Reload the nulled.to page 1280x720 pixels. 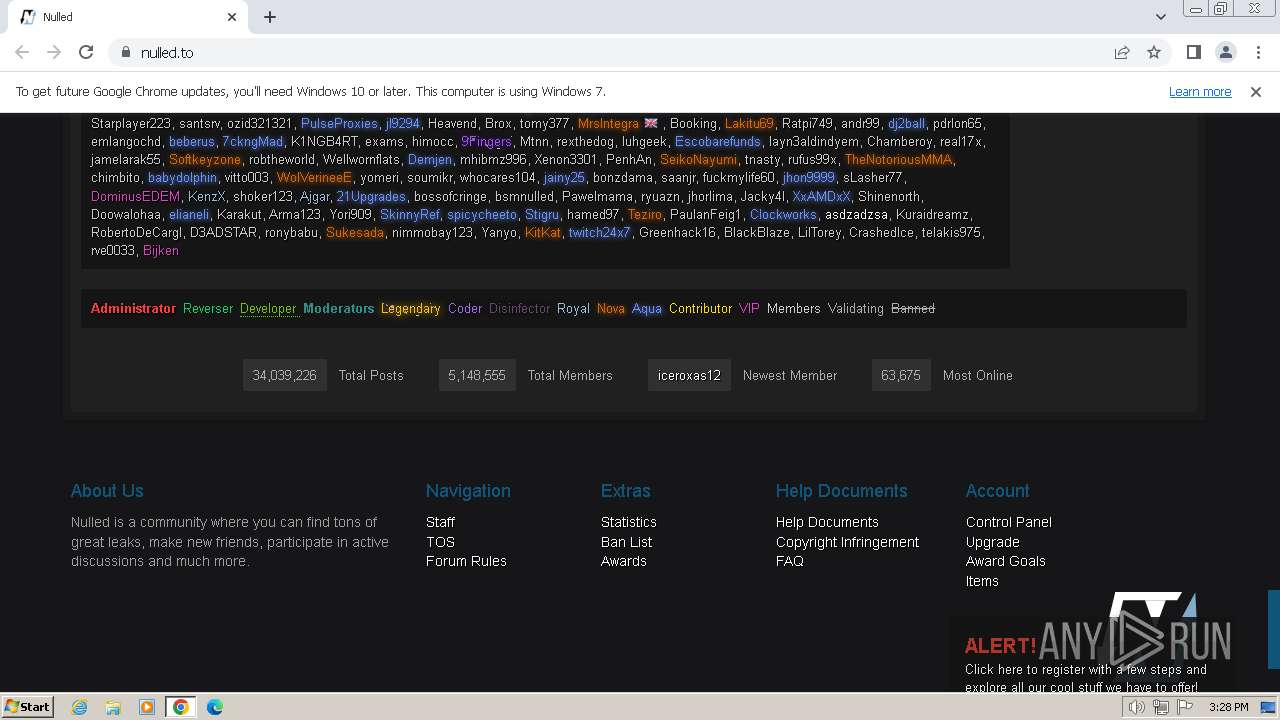click(86, 52)
